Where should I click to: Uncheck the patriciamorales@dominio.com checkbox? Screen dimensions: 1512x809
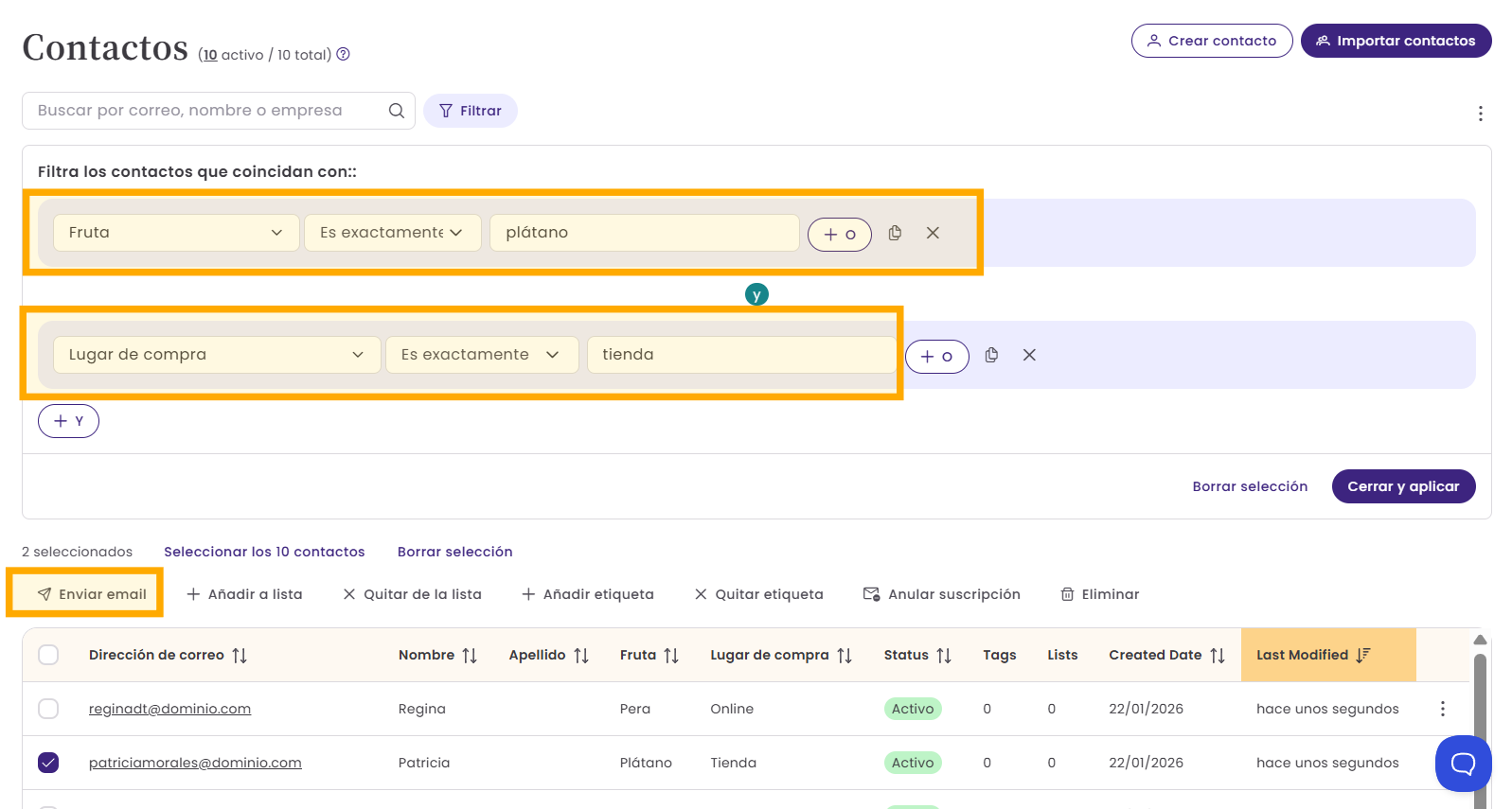[x=48, y=763]
